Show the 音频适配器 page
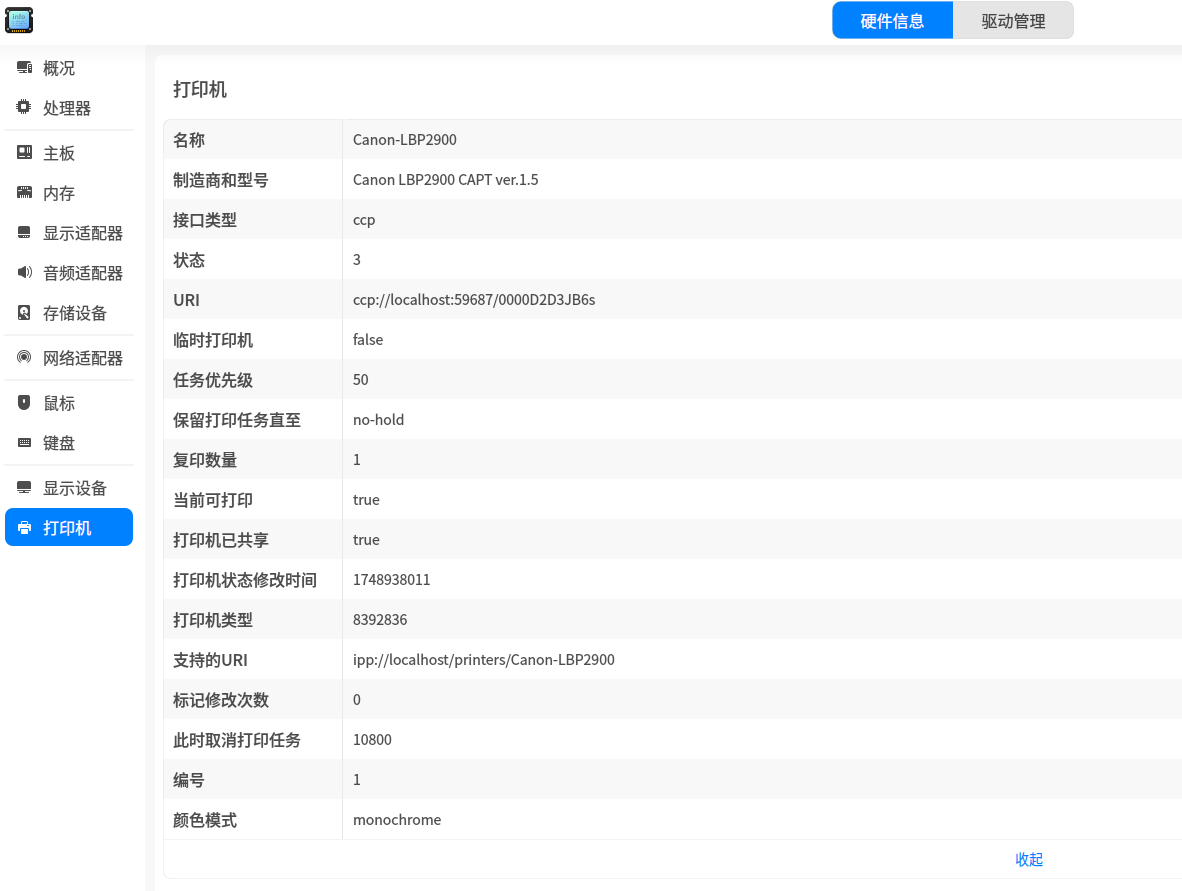This screenshot has width=1182, height=891. 69,273
